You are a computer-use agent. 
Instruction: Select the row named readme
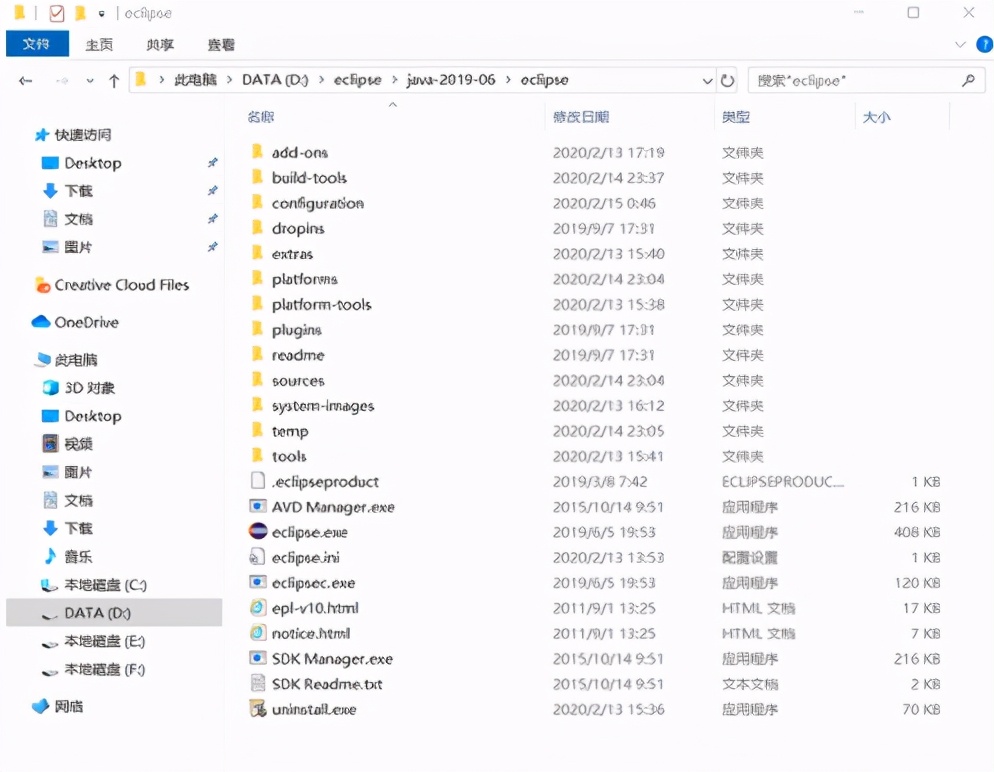point(596,355)
